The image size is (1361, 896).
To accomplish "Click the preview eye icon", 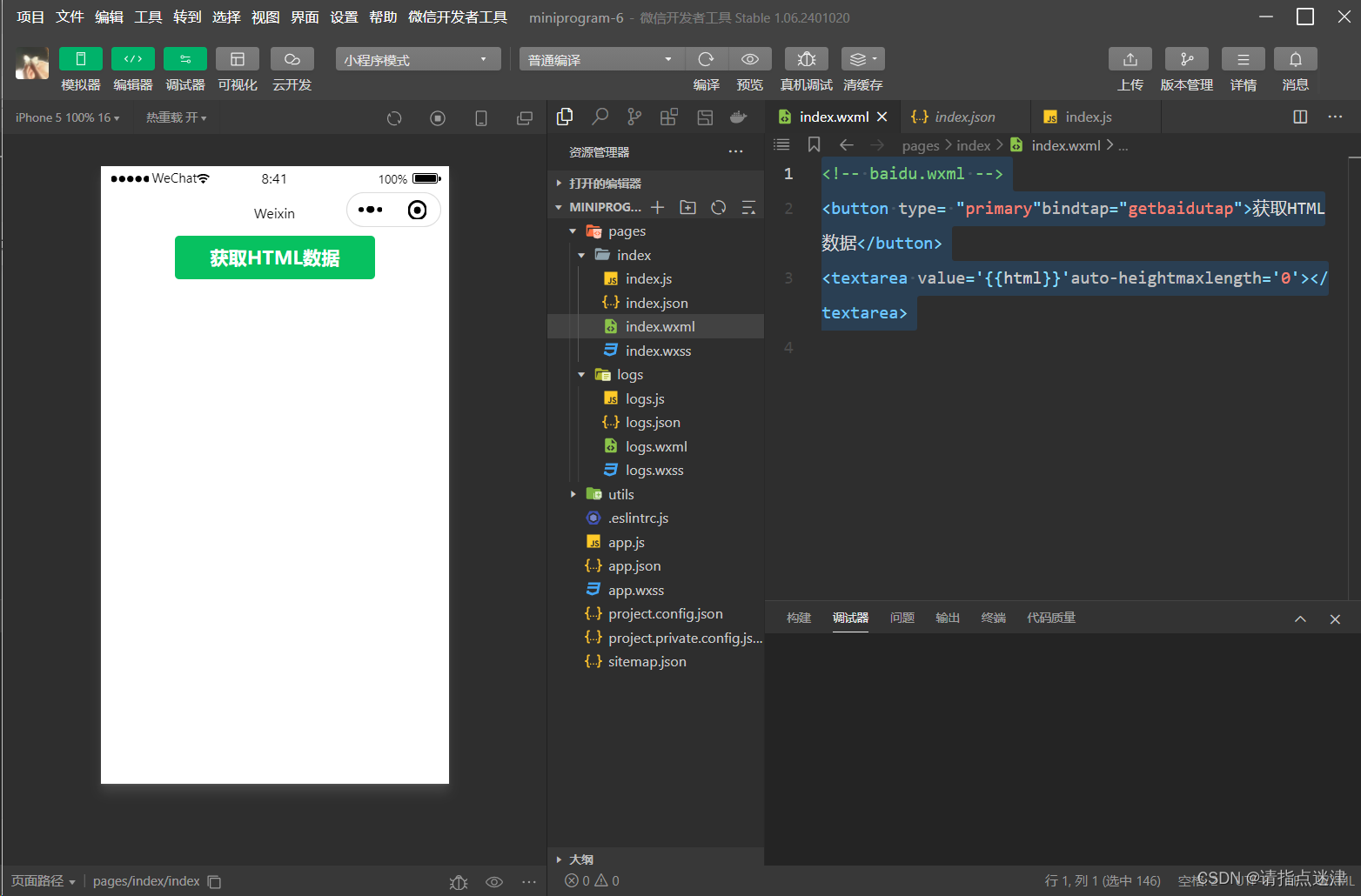I will 750,59.
